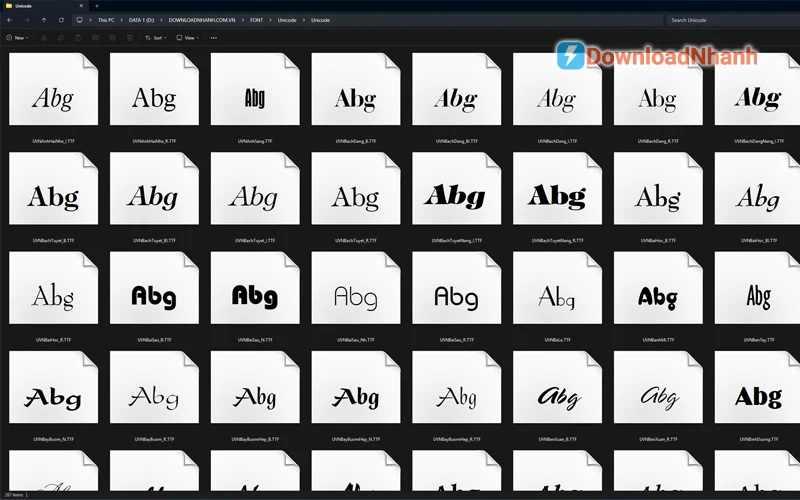Select UVNBachDang_BI.TTF font thumbnail

pos(457,89)
